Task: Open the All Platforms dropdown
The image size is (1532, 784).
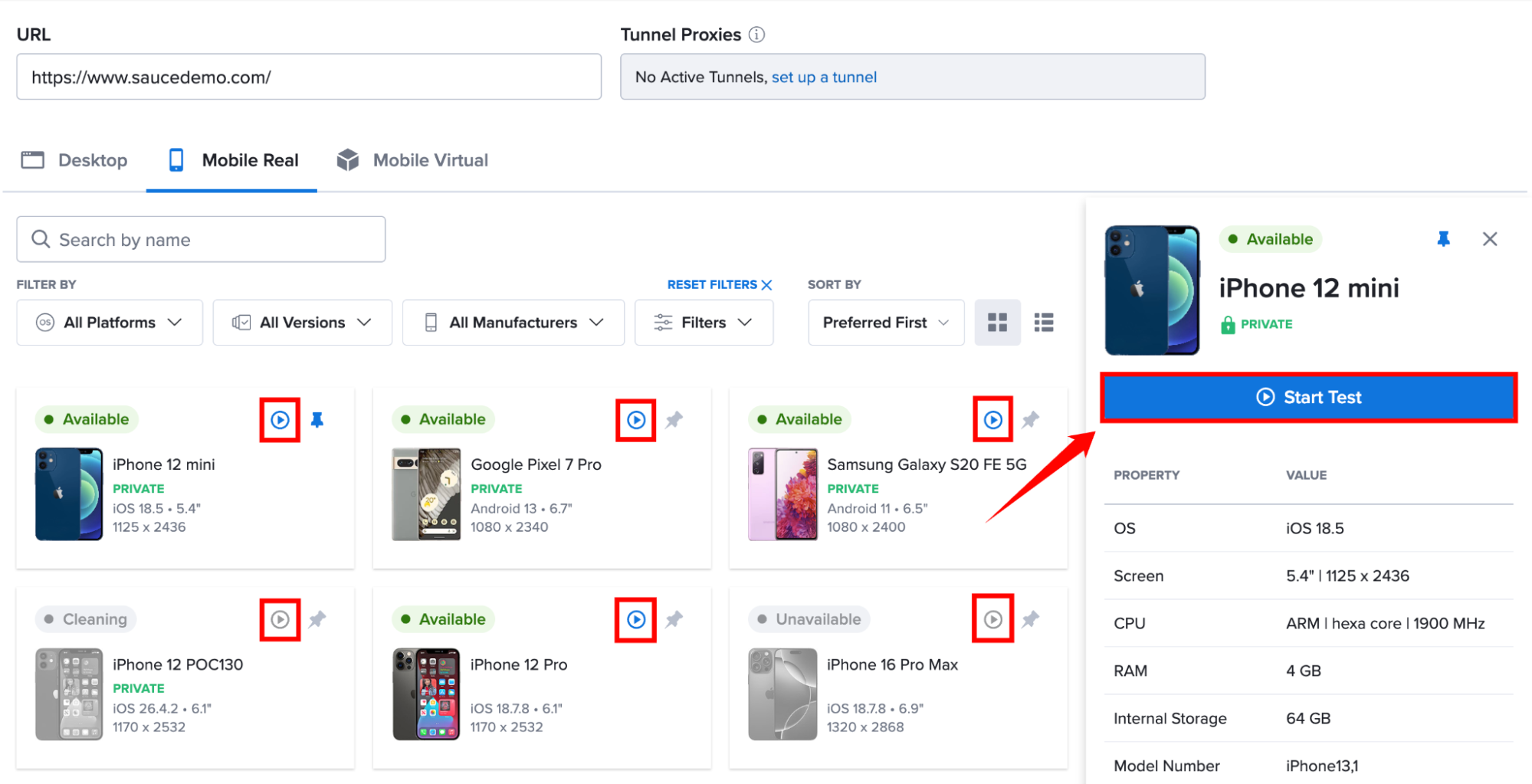Action: point(110,323)
